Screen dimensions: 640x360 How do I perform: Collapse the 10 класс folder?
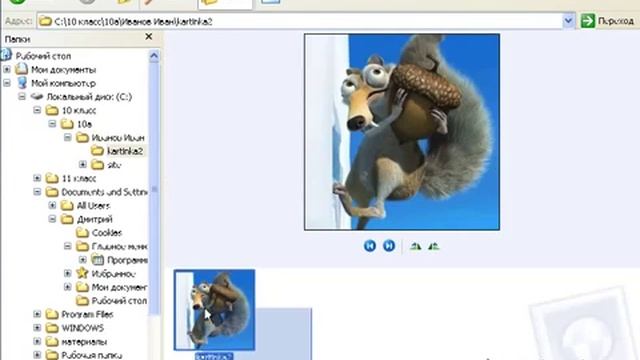click(37, 110)
